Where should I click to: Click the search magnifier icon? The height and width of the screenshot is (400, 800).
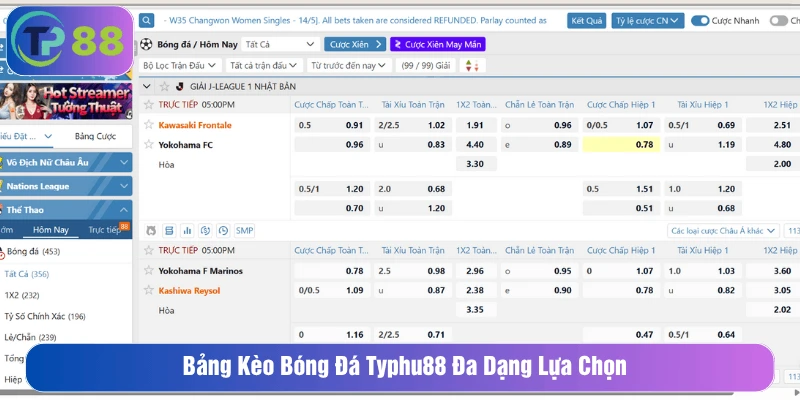(146, 20)
